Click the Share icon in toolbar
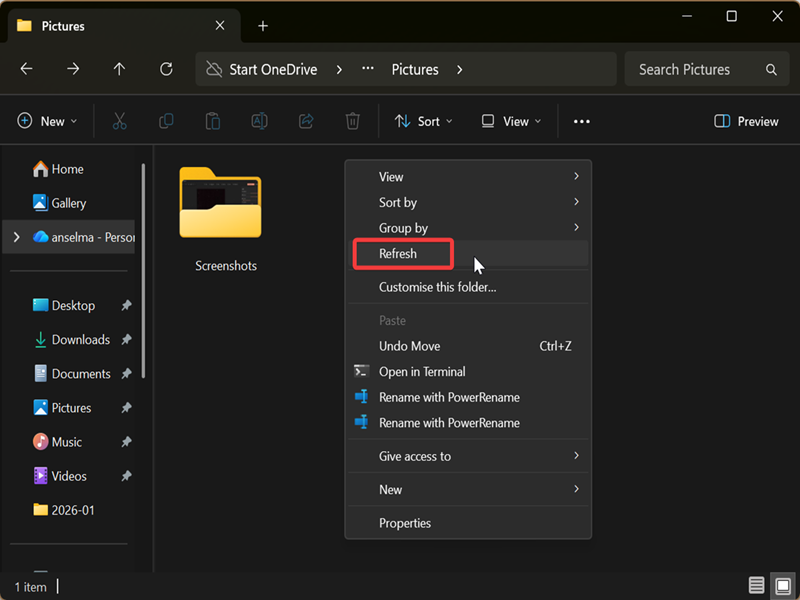This screenshot has height=600, width=800. tap(306, 121)
